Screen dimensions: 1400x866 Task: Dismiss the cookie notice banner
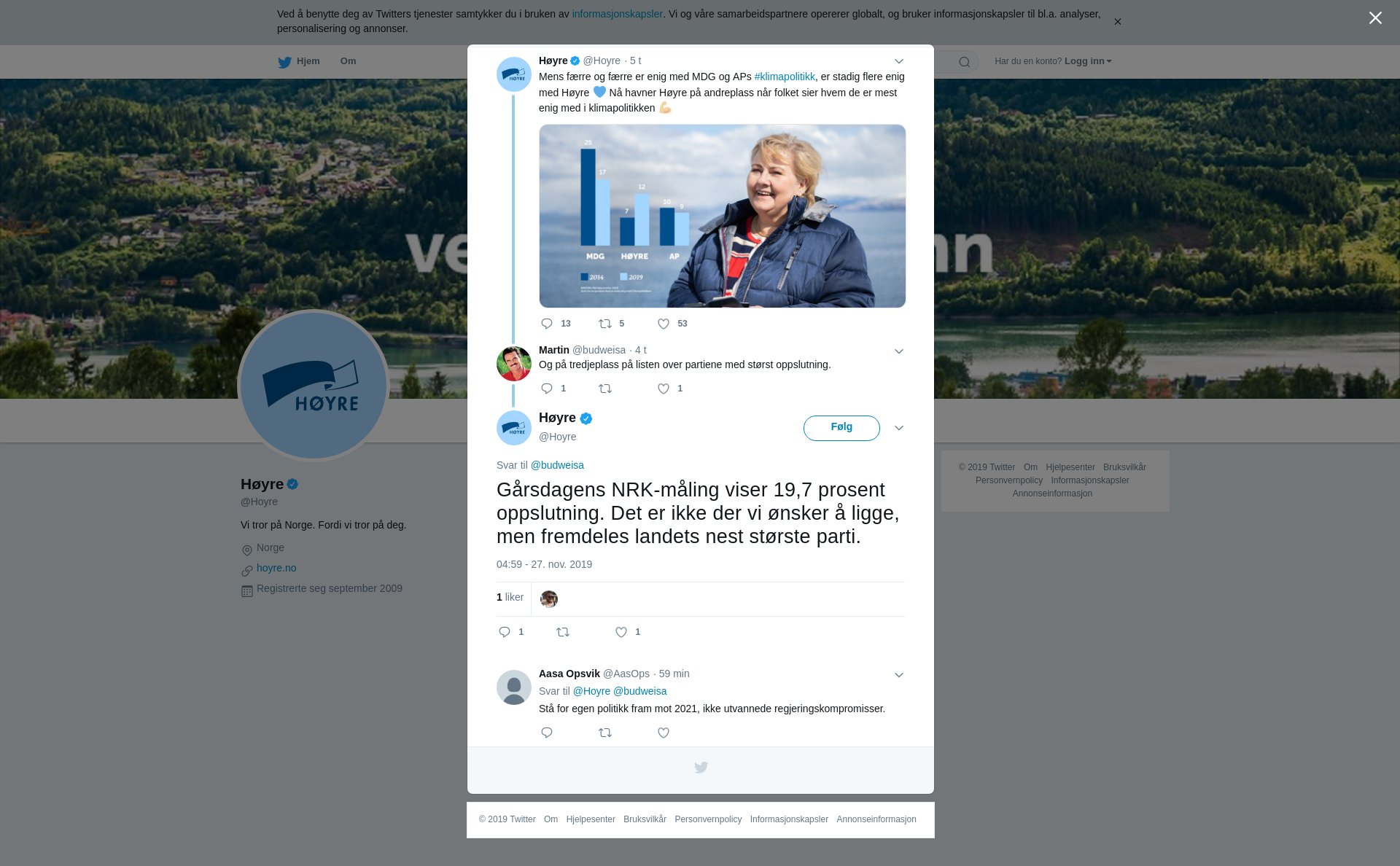(1117, 22)
